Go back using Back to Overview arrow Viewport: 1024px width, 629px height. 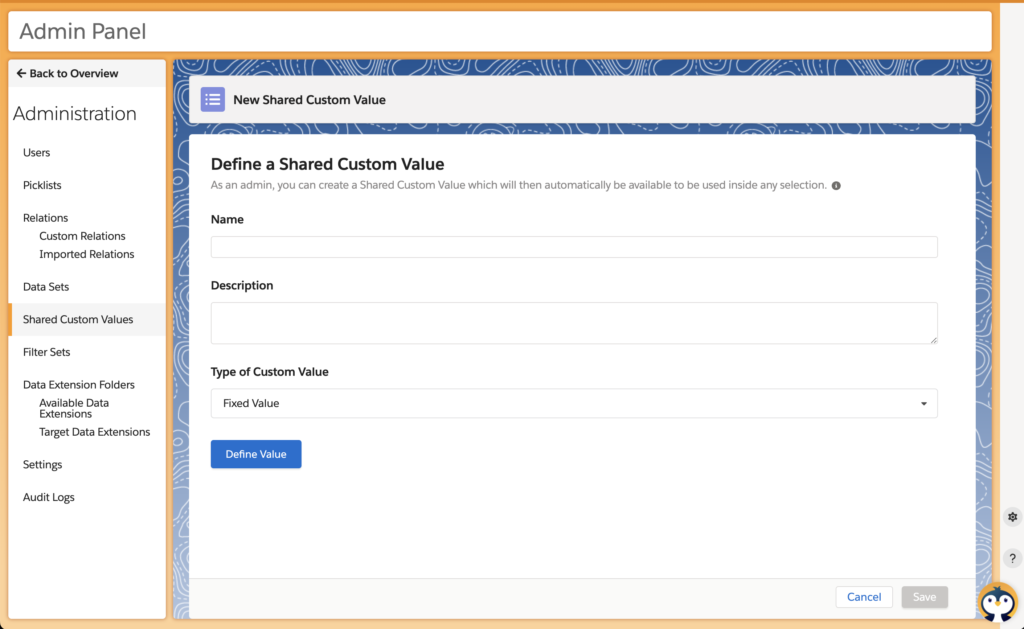pyautogui.click(x=67, y=74)
